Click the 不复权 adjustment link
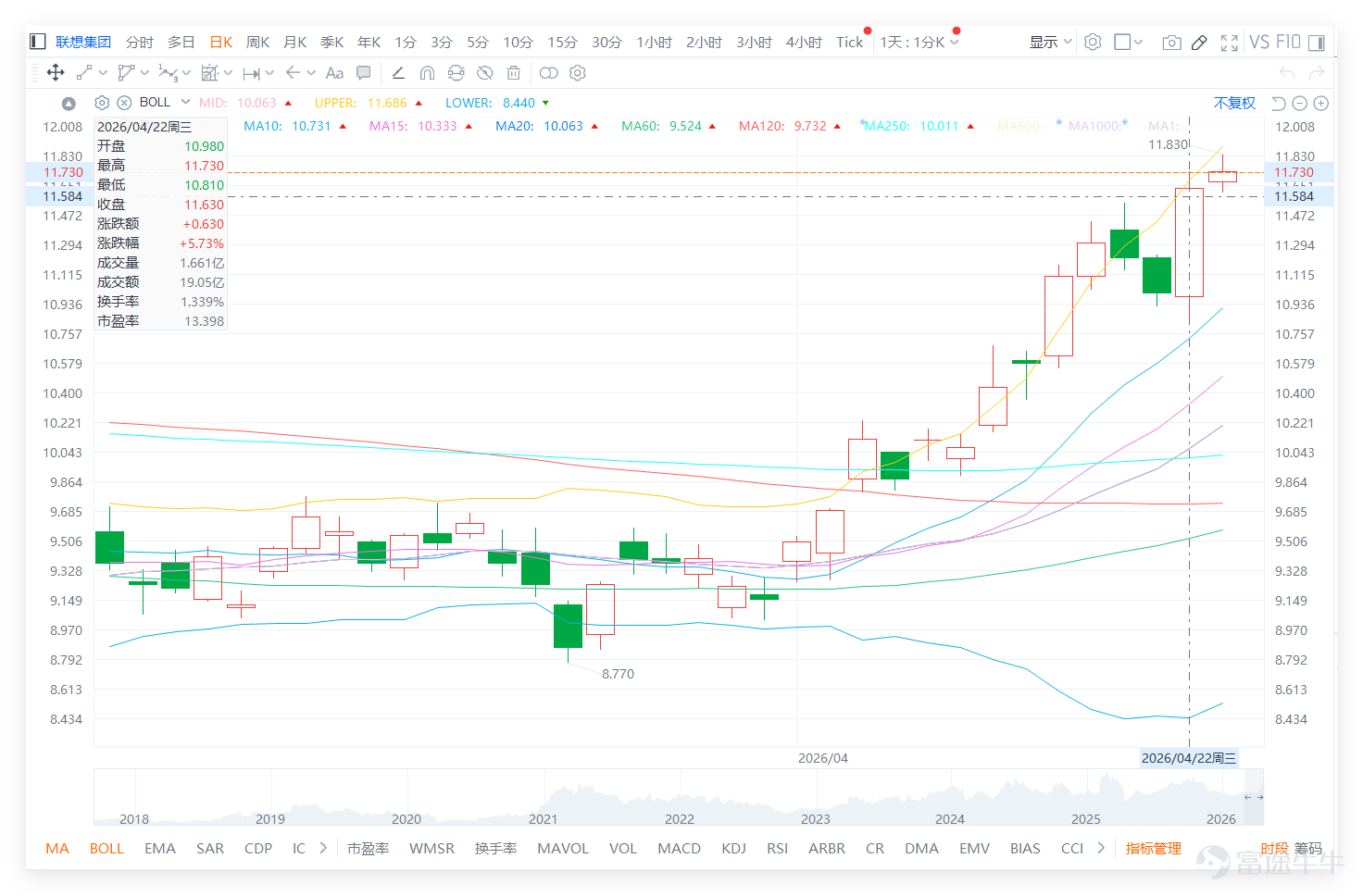 [x=1234, y=103]
